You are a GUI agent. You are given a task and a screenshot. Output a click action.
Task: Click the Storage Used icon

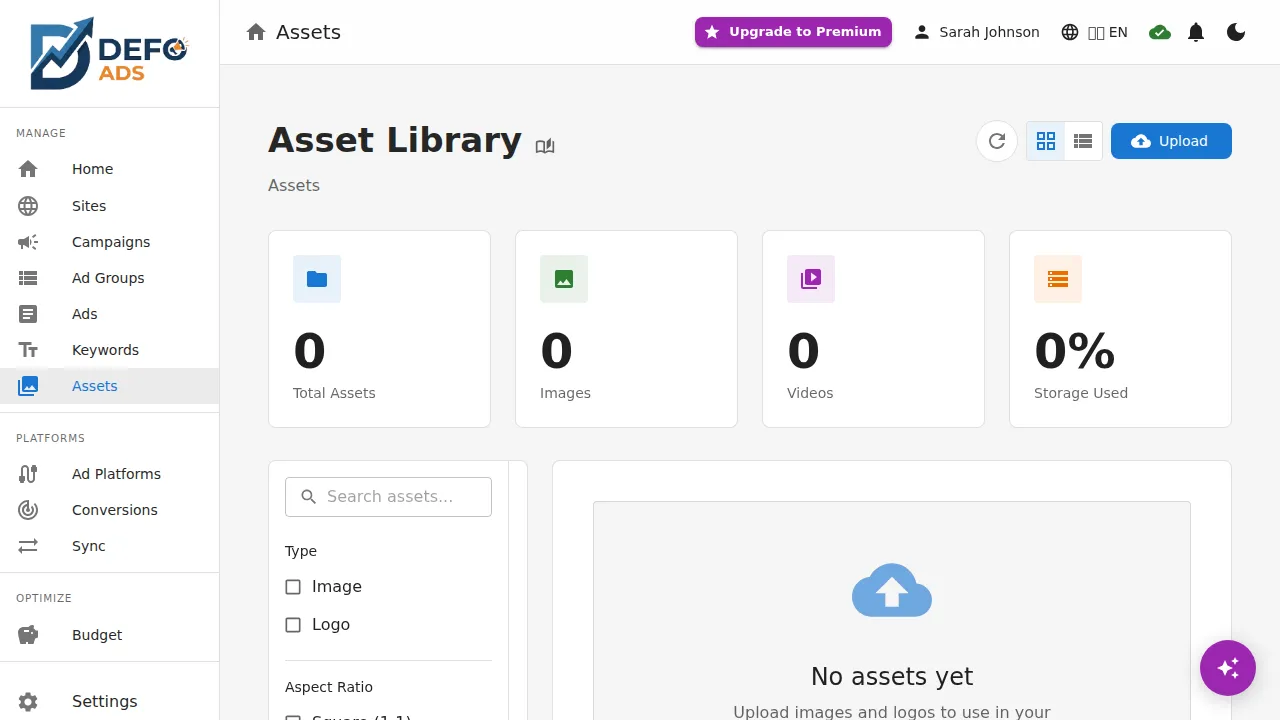coord(1058,279)
